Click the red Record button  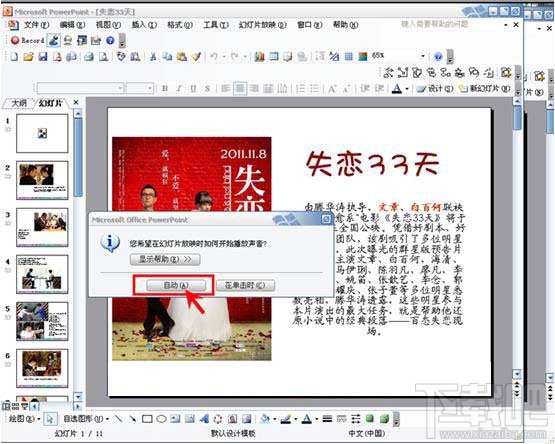tap(28, 40)
